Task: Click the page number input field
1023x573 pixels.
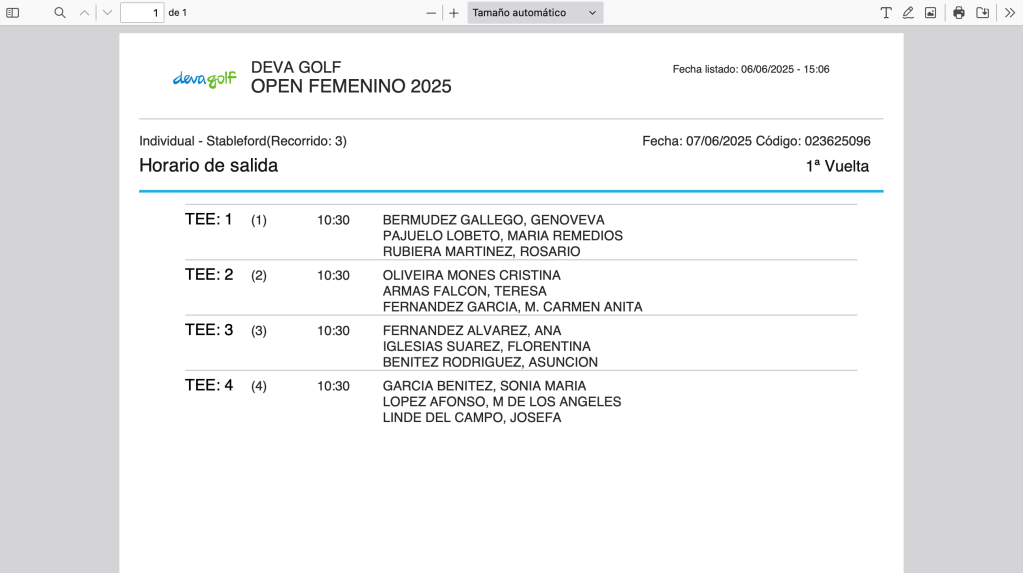Action: (141, 13)
